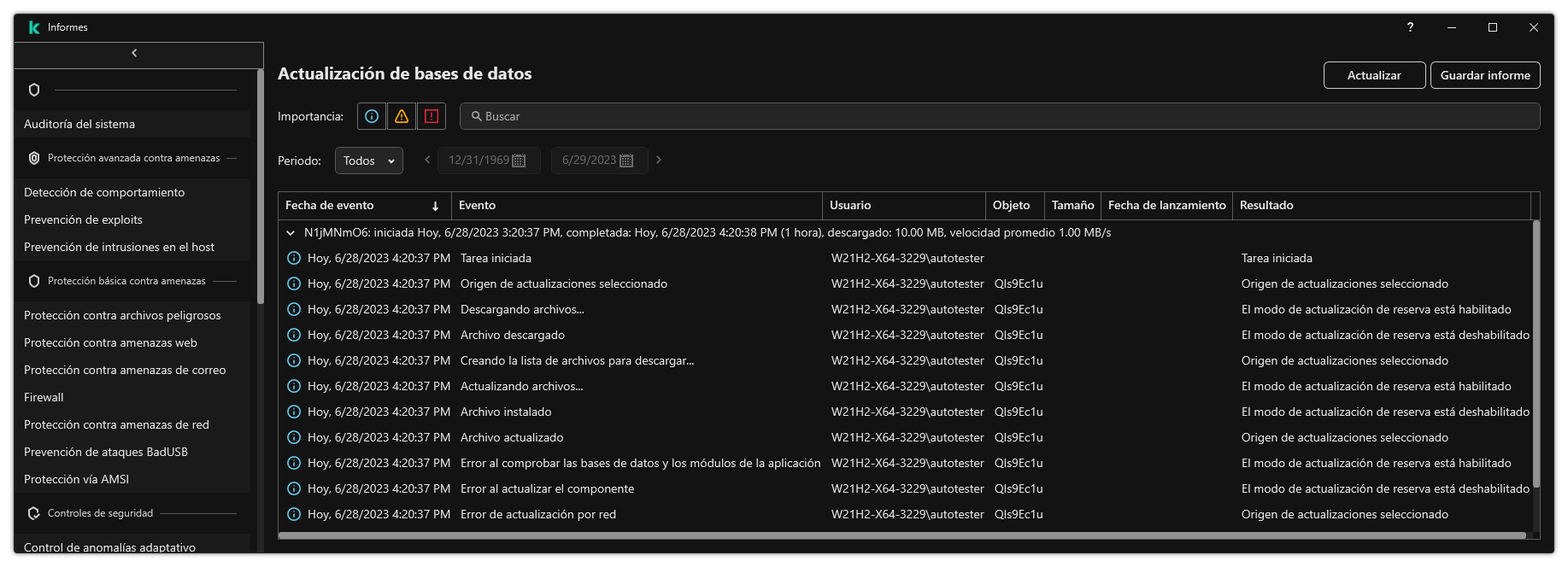
Task: Select the Tarea iniciada result cell
Action: [1277, 258]
